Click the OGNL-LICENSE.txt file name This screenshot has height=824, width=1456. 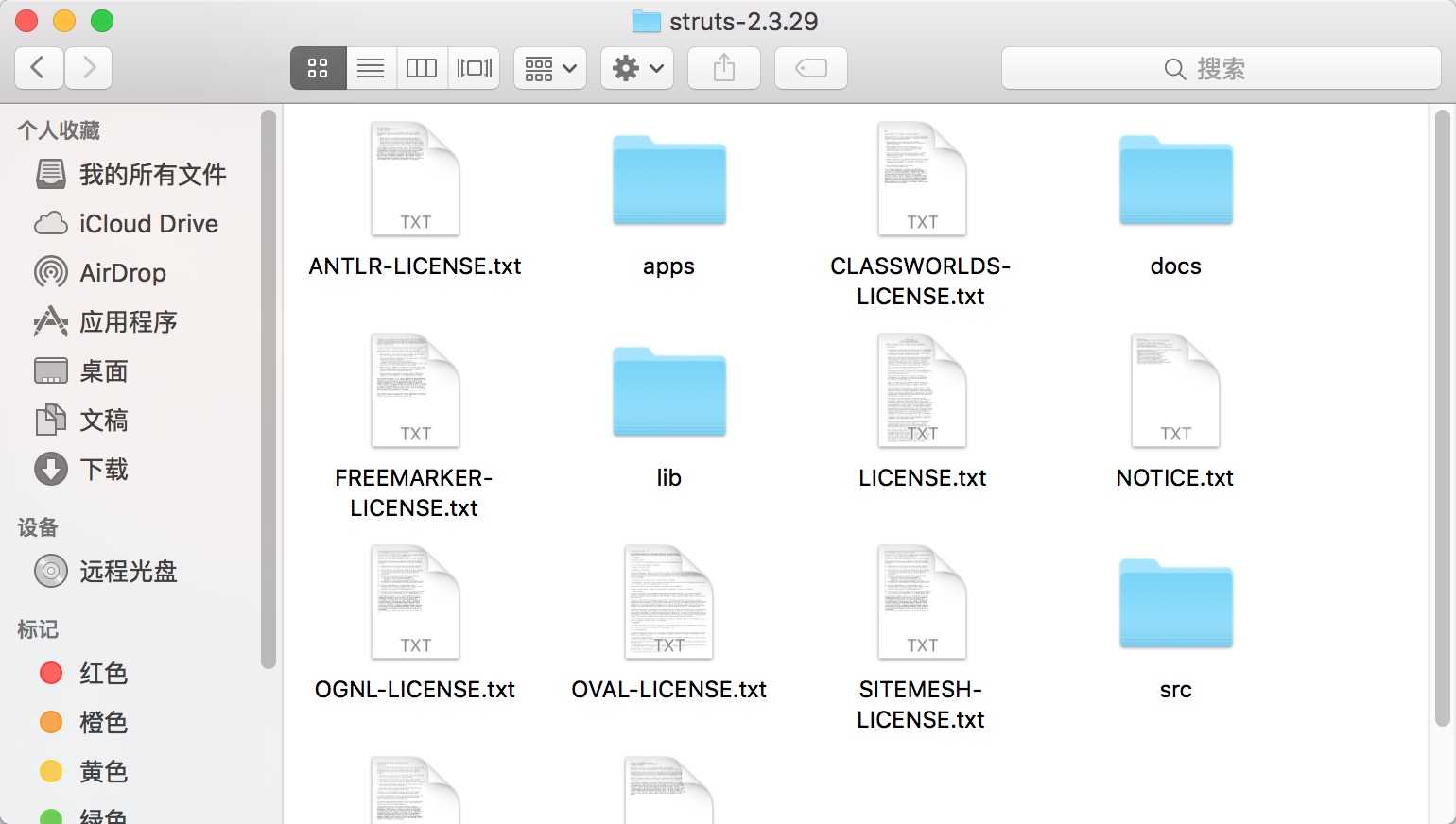click(415, 690)
